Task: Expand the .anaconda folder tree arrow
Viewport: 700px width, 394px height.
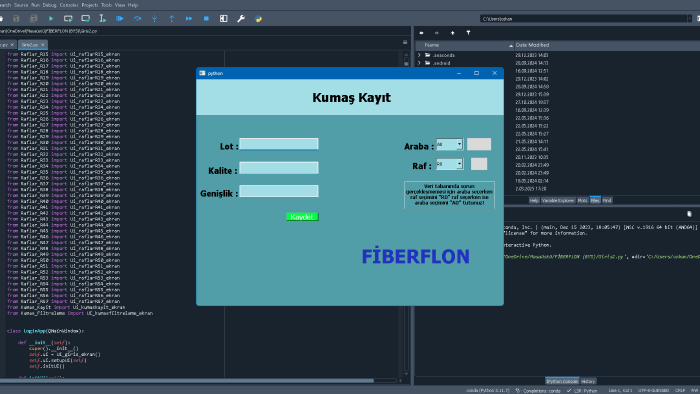Action: point(419,55)
